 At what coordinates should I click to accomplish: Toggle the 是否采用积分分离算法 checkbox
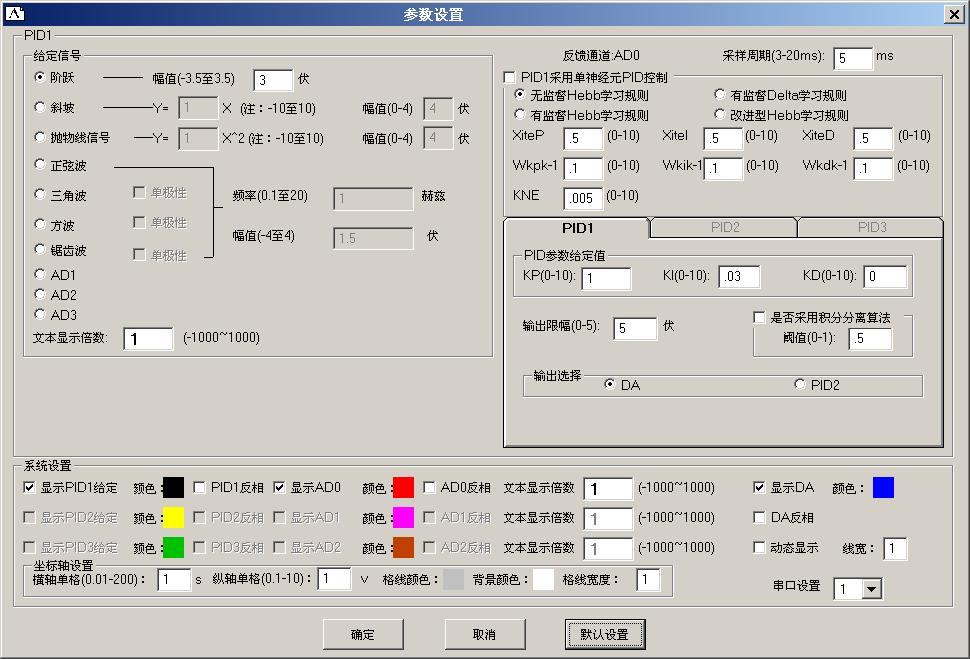pos(760,317)
